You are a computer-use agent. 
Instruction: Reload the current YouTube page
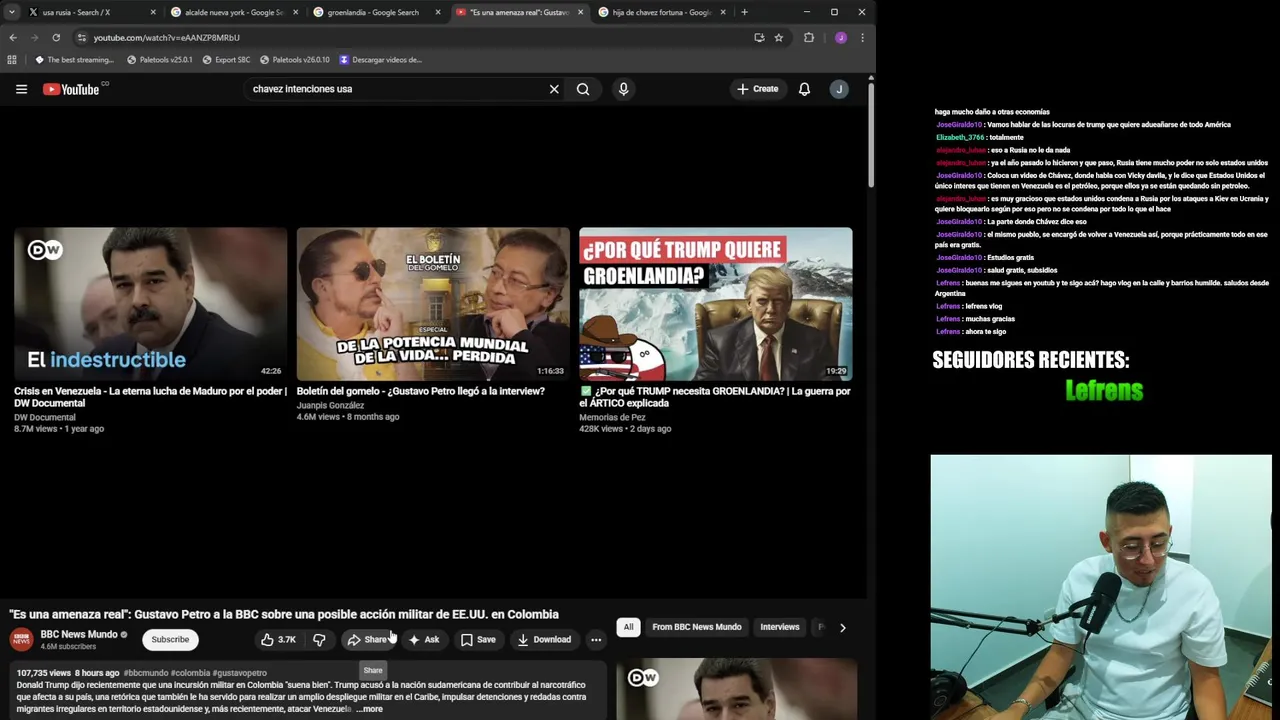(56, 38)
